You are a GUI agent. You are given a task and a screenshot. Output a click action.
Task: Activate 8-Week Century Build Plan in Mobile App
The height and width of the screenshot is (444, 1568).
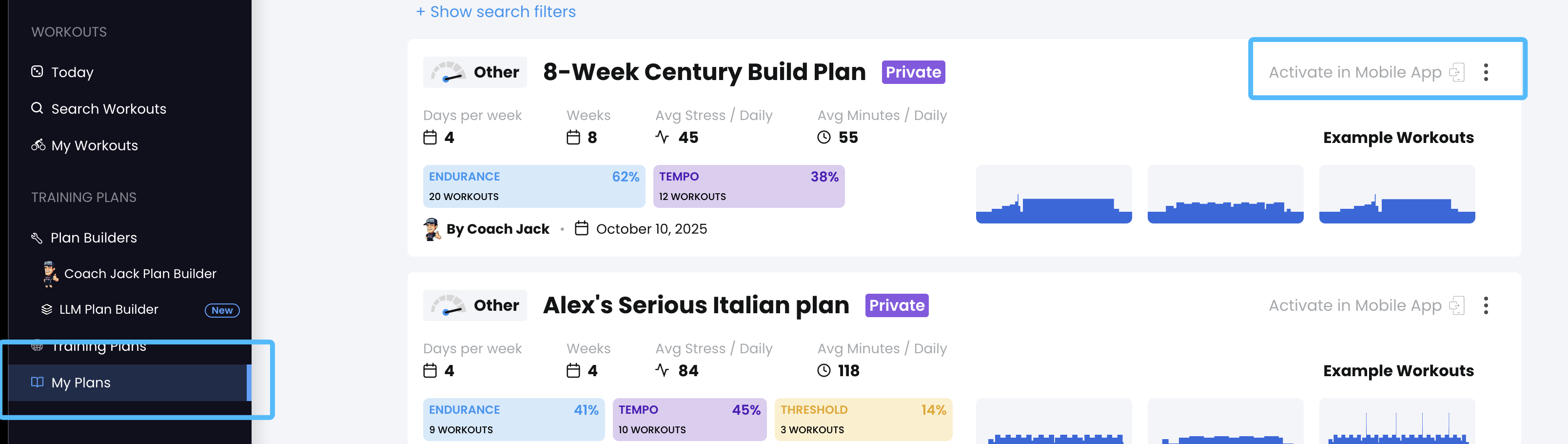coord(1355,73)
